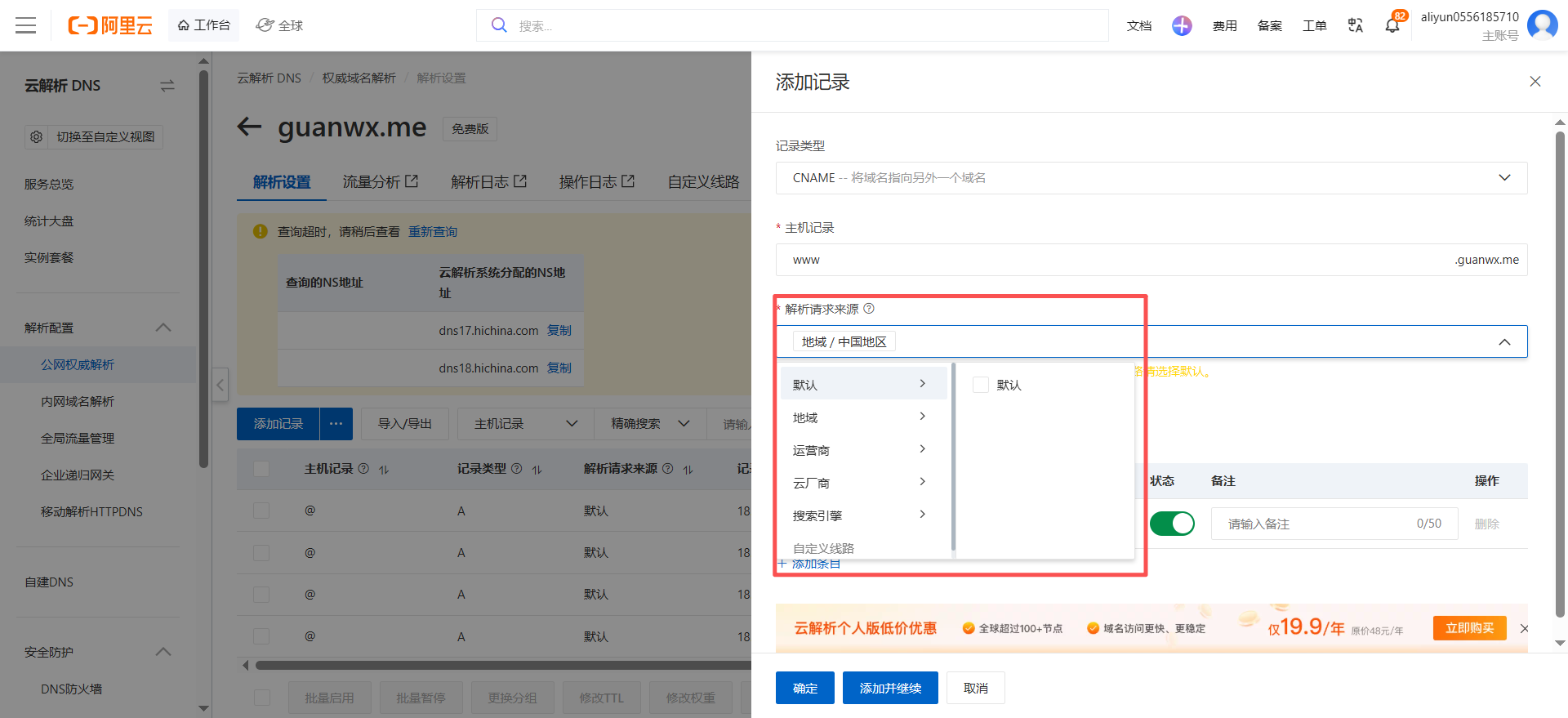The width and height of the screenshot is (1568, 718).
Task: Click the 确定 button
Action: coord(805,688)
